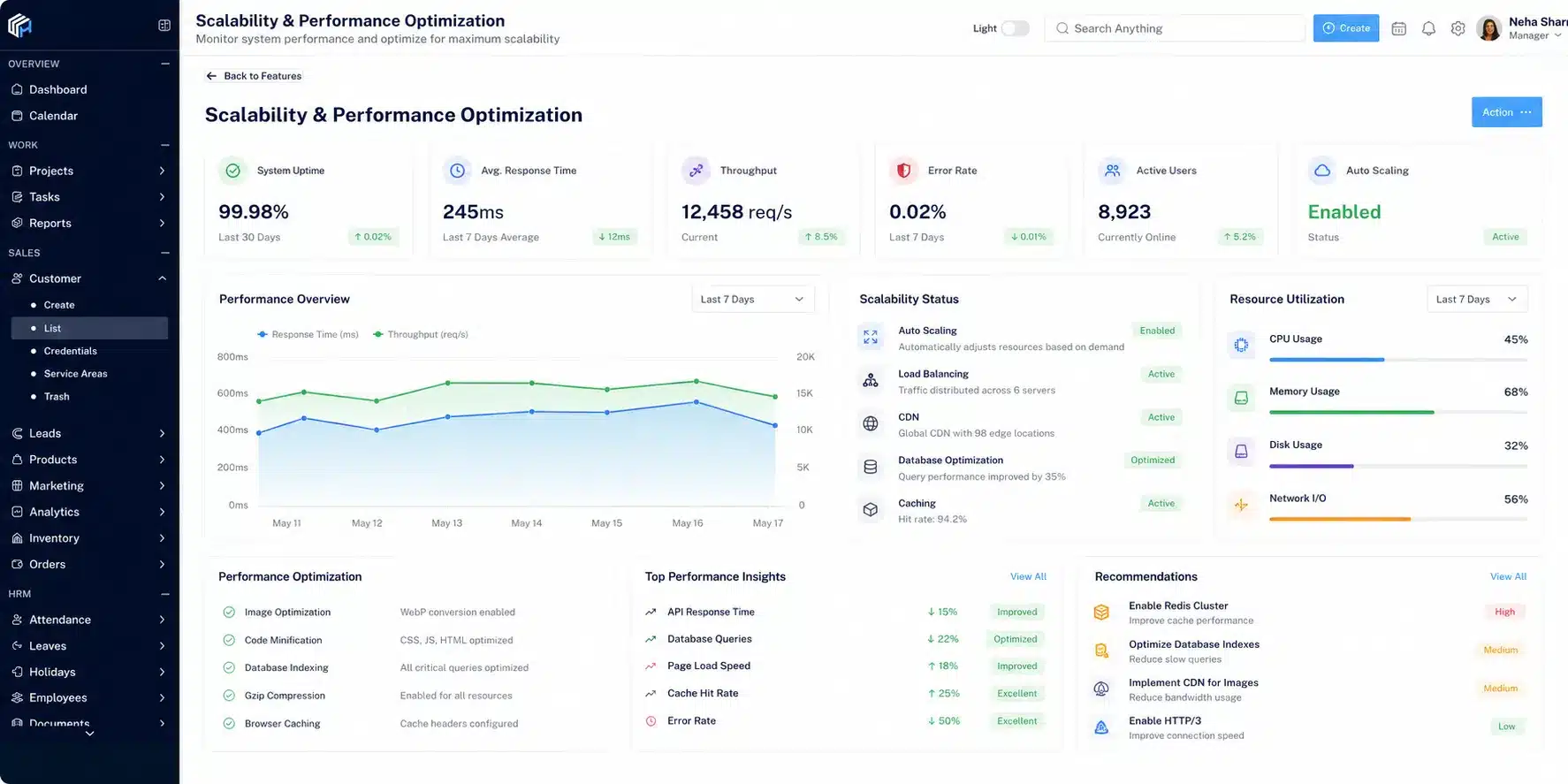Viewport: 1568px width, 784px height.
Task: Click the Network I/O progress bar
Action: pos(1398,519)
